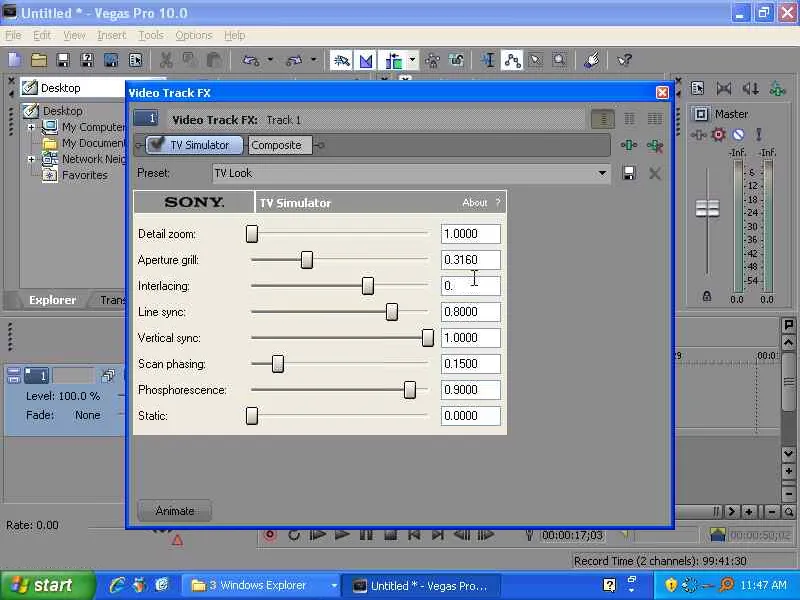The image size is (800, 600).
Task: Open the Auto Ripple mode dropdown arrow
Action: tap(412, 61)
